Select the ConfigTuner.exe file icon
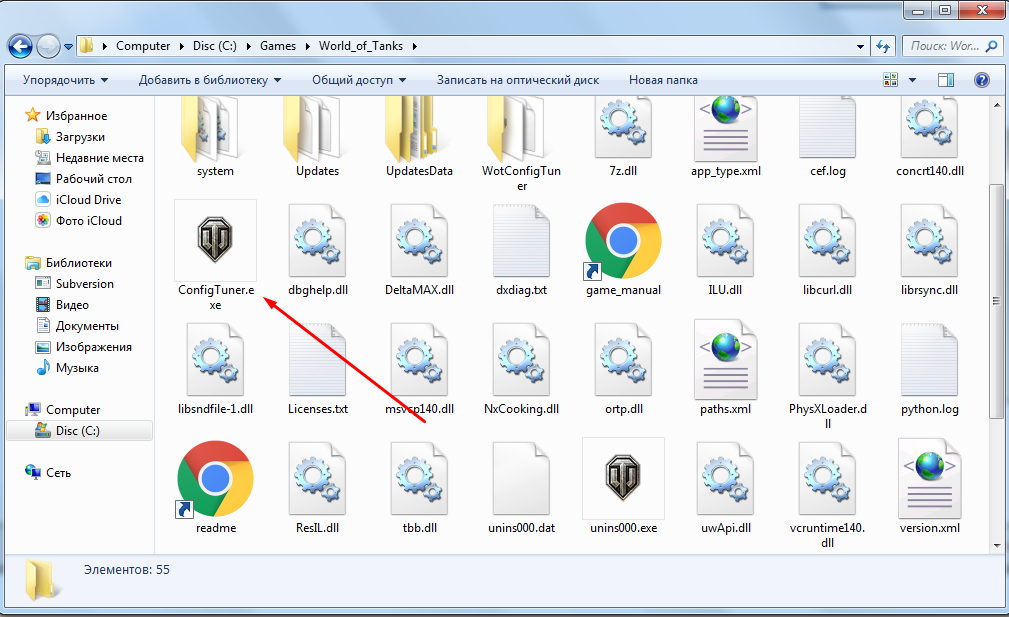 coord(215,240)
